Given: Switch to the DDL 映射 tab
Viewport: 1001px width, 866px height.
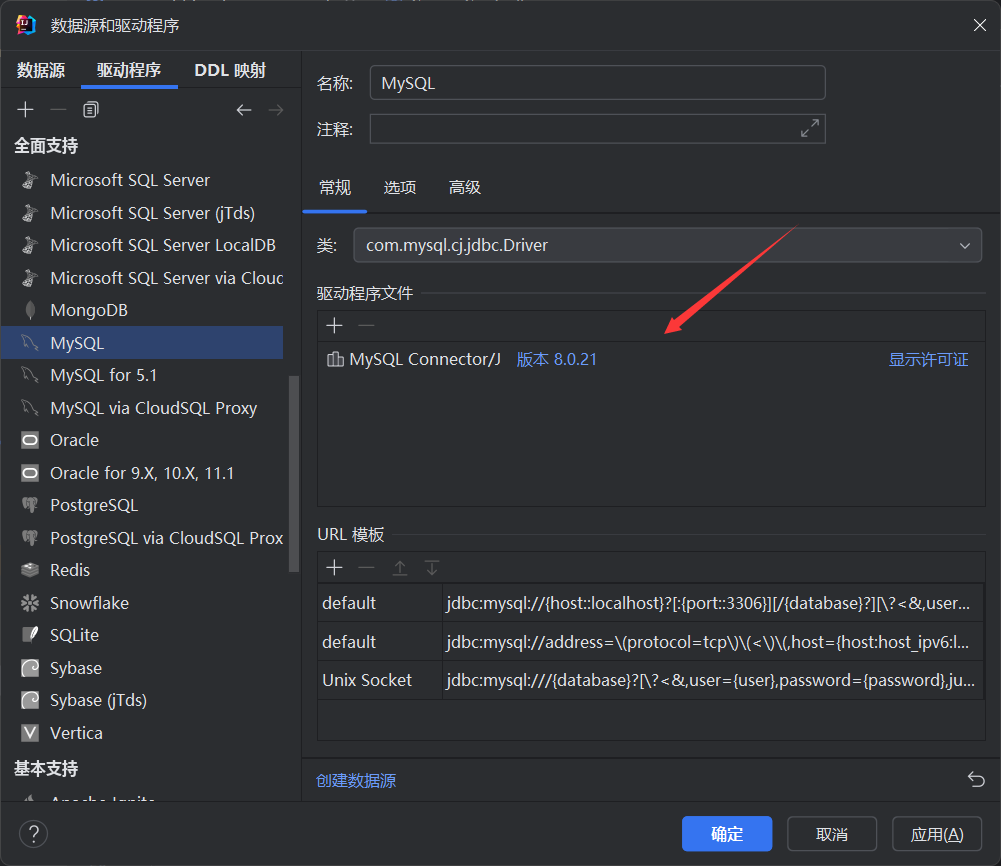Looking at the screenshot, I should pyautogui.click(x=230, y=71).
